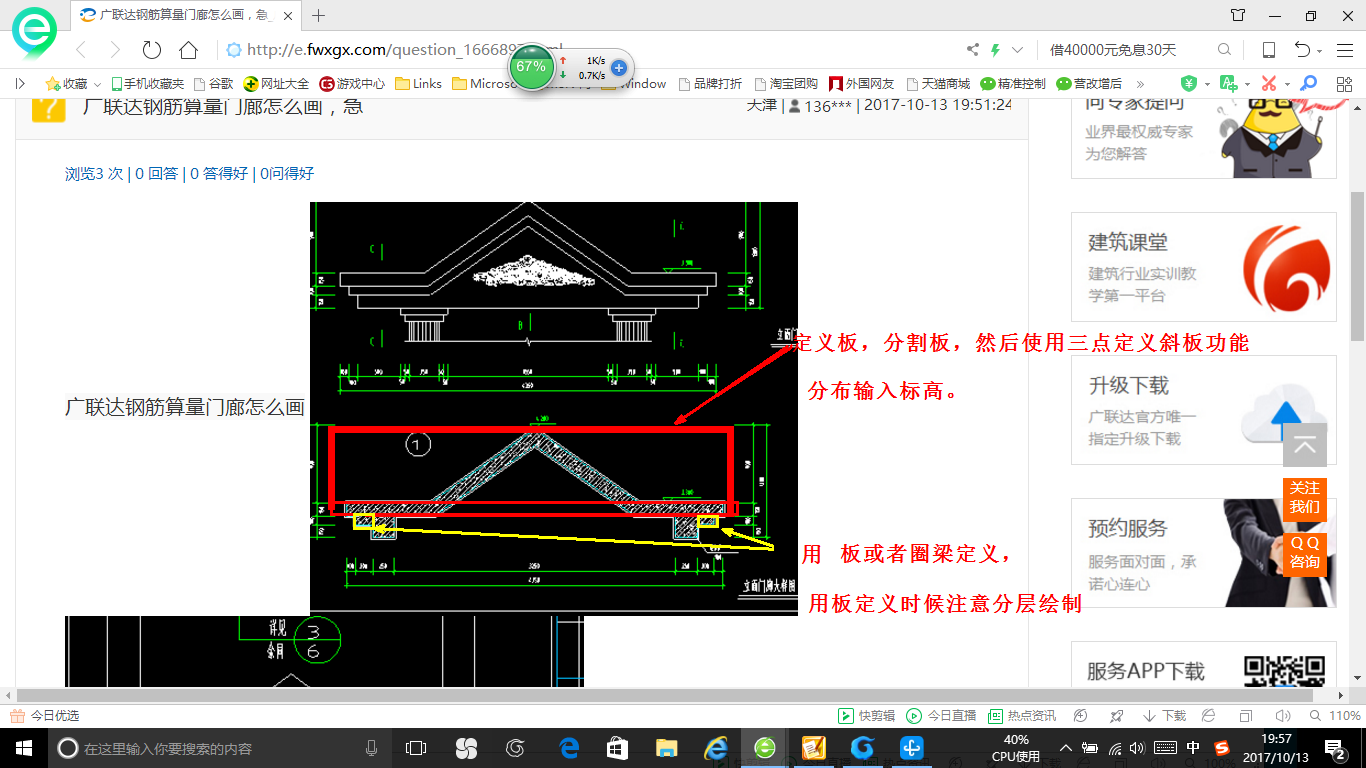This screenshot has width=1366, height=768.
Task: Click the 67% memory accelerator ball
Action: pyautogui.click(x=532, y=67)
